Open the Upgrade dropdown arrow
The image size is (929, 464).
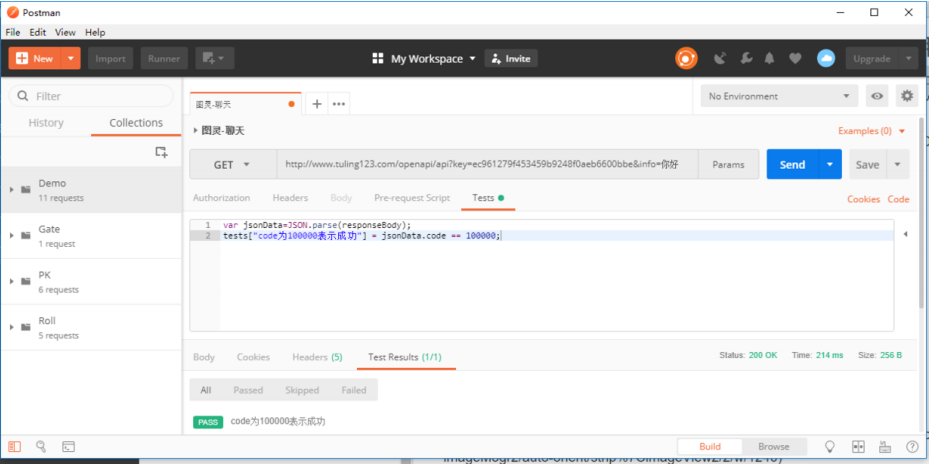tap(908, 58)
